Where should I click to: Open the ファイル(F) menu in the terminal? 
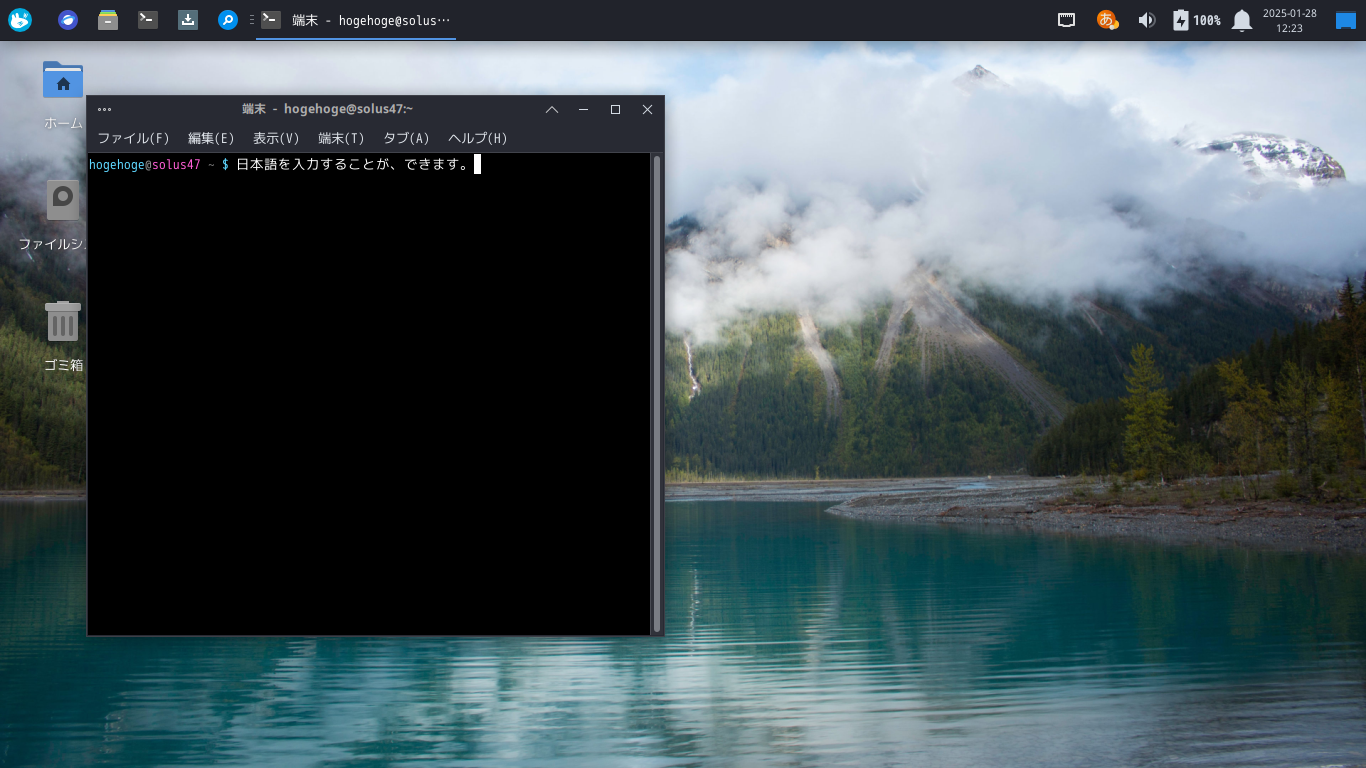(x=133, y=138)
